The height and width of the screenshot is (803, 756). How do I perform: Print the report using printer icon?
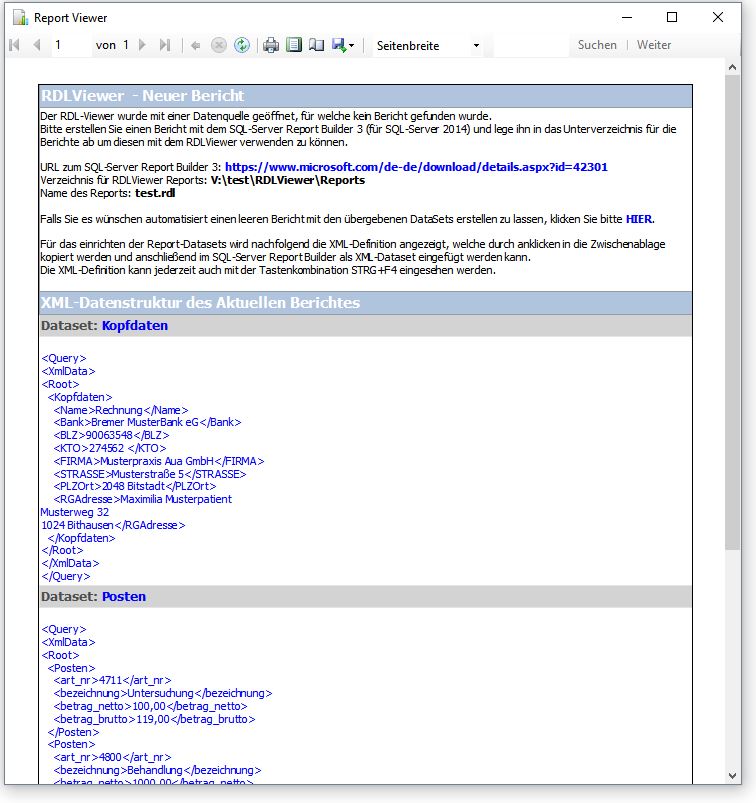click(271, 45)
